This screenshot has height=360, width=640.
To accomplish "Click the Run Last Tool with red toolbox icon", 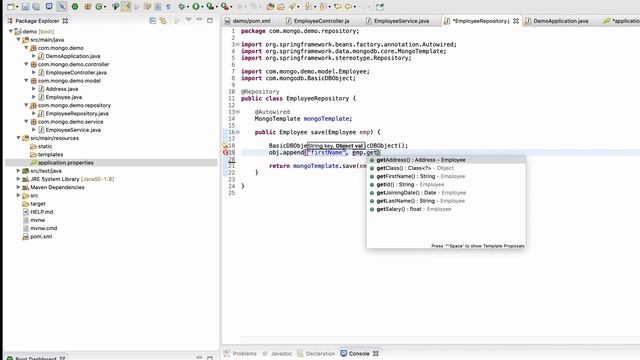I will (224, 7).
